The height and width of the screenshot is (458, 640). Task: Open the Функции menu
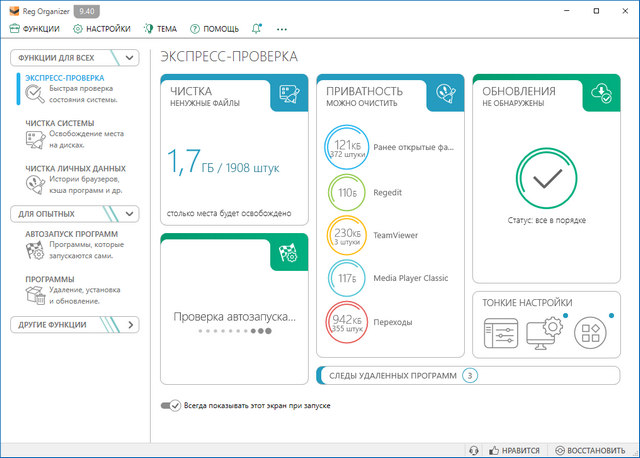34,29
